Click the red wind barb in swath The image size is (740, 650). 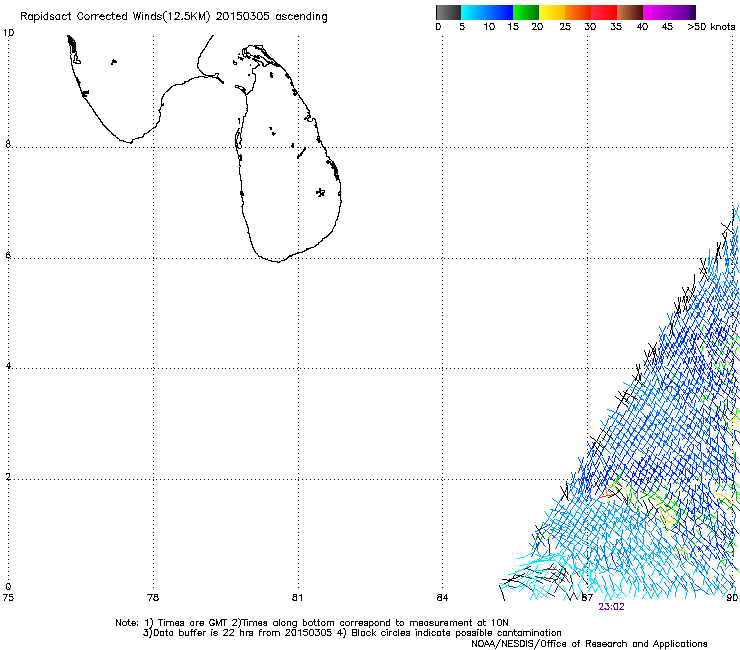[607, 494]
